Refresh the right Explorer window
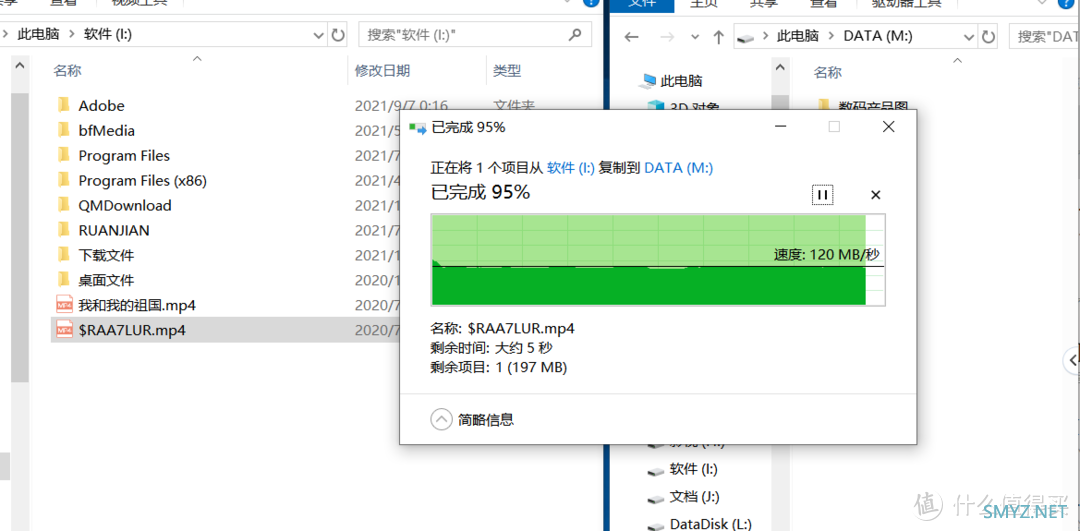Viewport: 1080px width, 531px height. coord(988,37)
